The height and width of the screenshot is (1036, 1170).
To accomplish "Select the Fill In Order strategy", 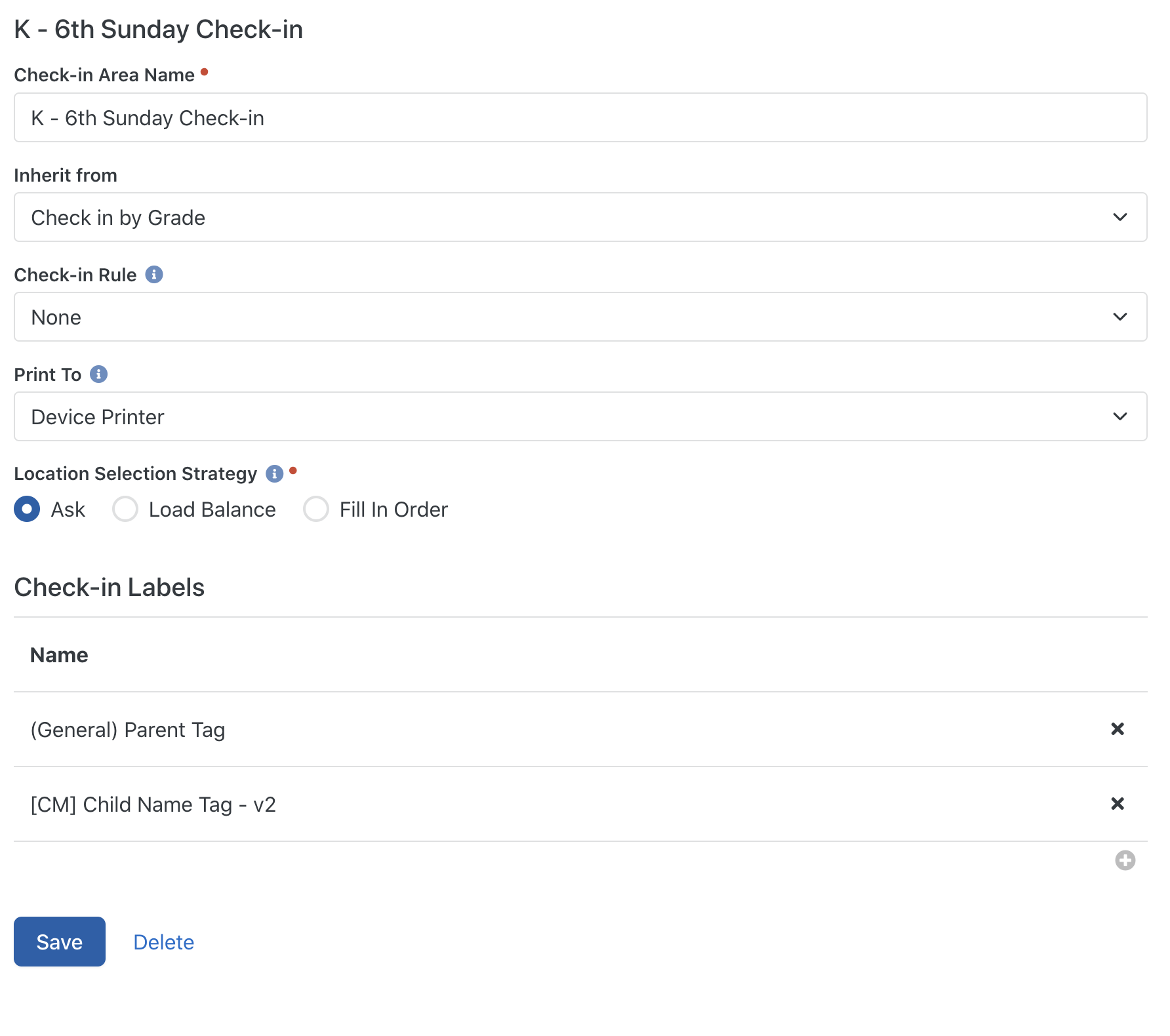I will [315, 509].
